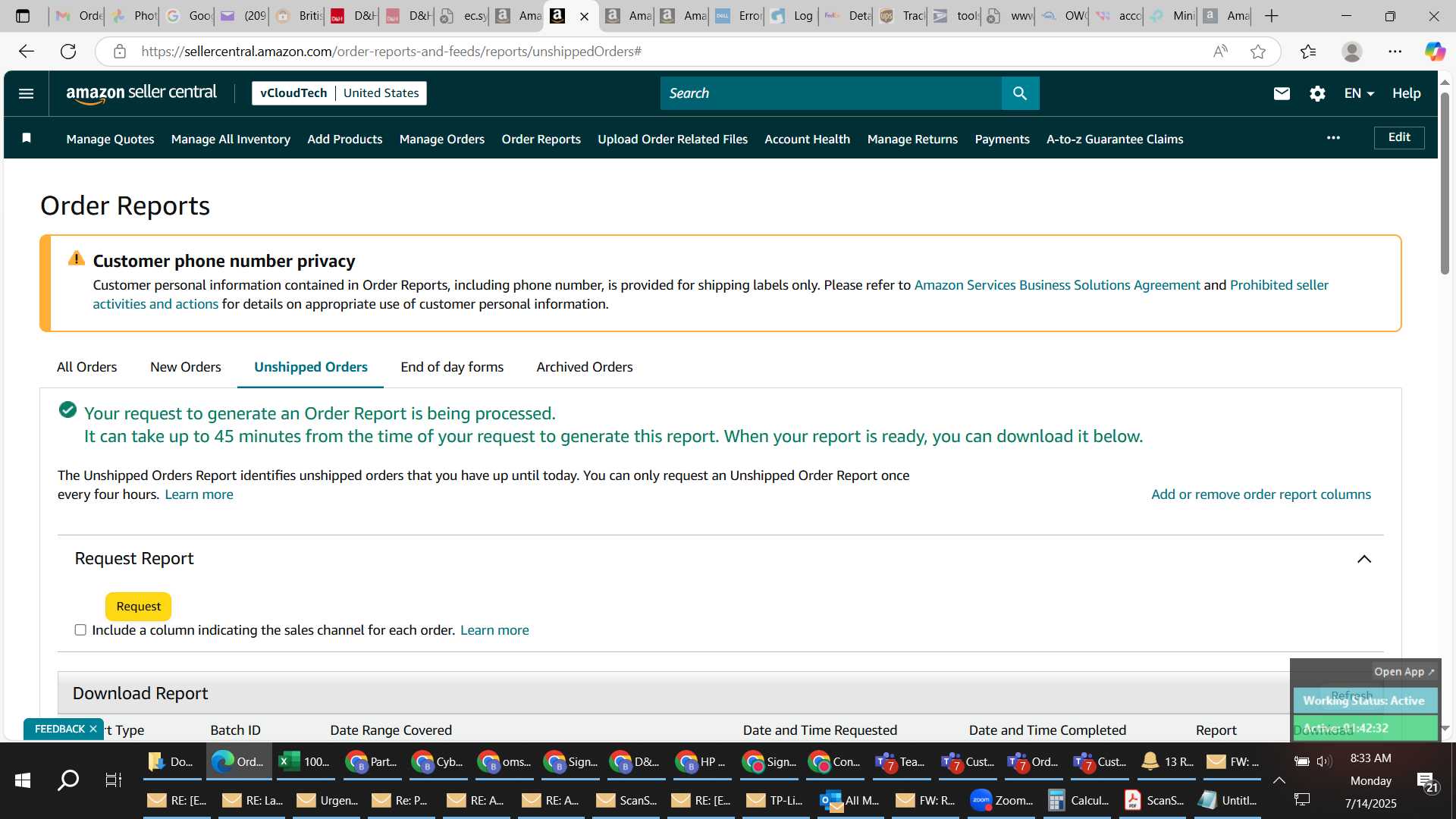Switch to the Trac browser tab
The image size is (1456, 819).
coord(902,16)
